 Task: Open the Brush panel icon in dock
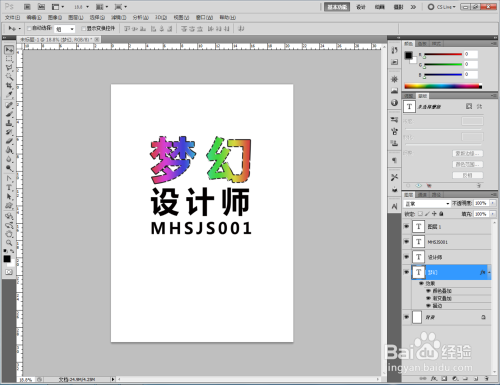click(394, 131)
